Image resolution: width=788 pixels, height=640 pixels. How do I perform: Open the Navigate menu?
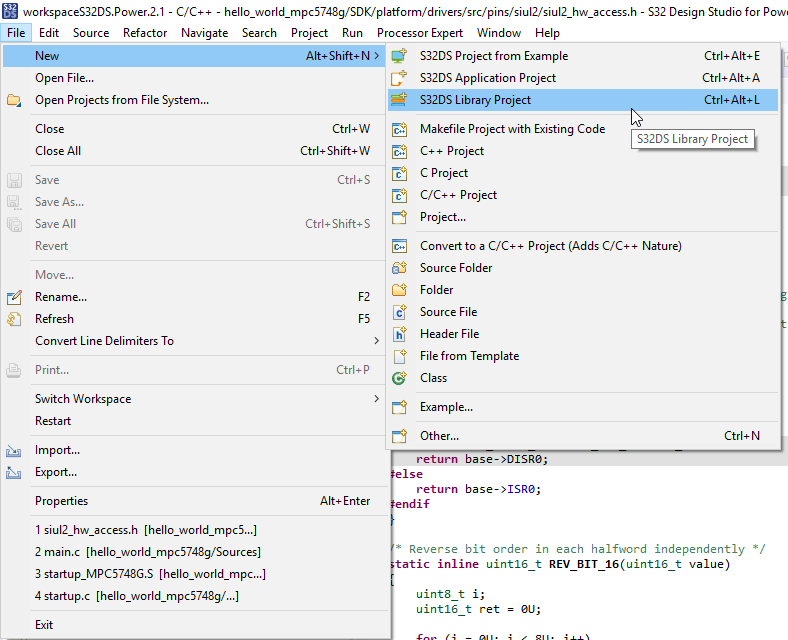coord(205,33)
